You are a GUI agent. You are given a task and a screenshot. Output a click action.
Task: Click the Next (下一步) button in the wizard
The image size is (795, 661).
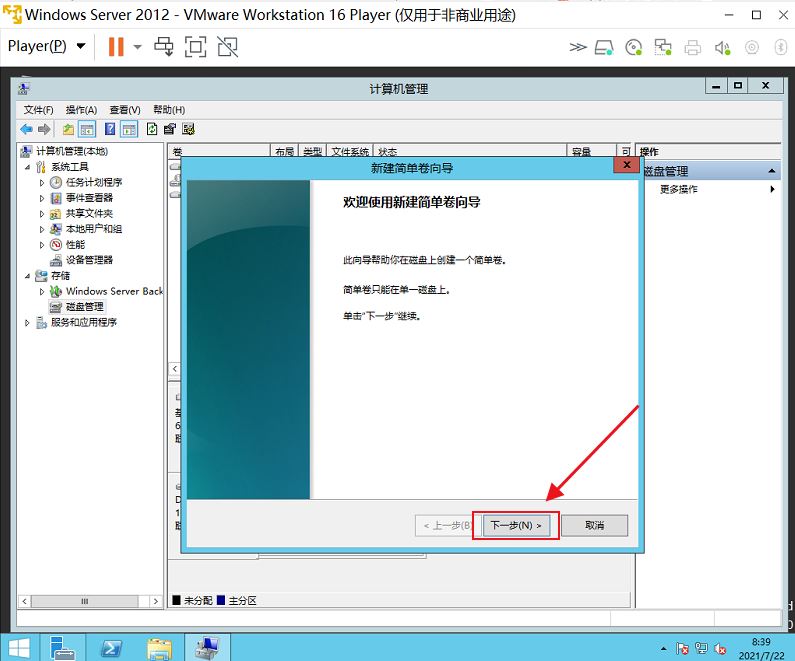click(x=516, y=525)
